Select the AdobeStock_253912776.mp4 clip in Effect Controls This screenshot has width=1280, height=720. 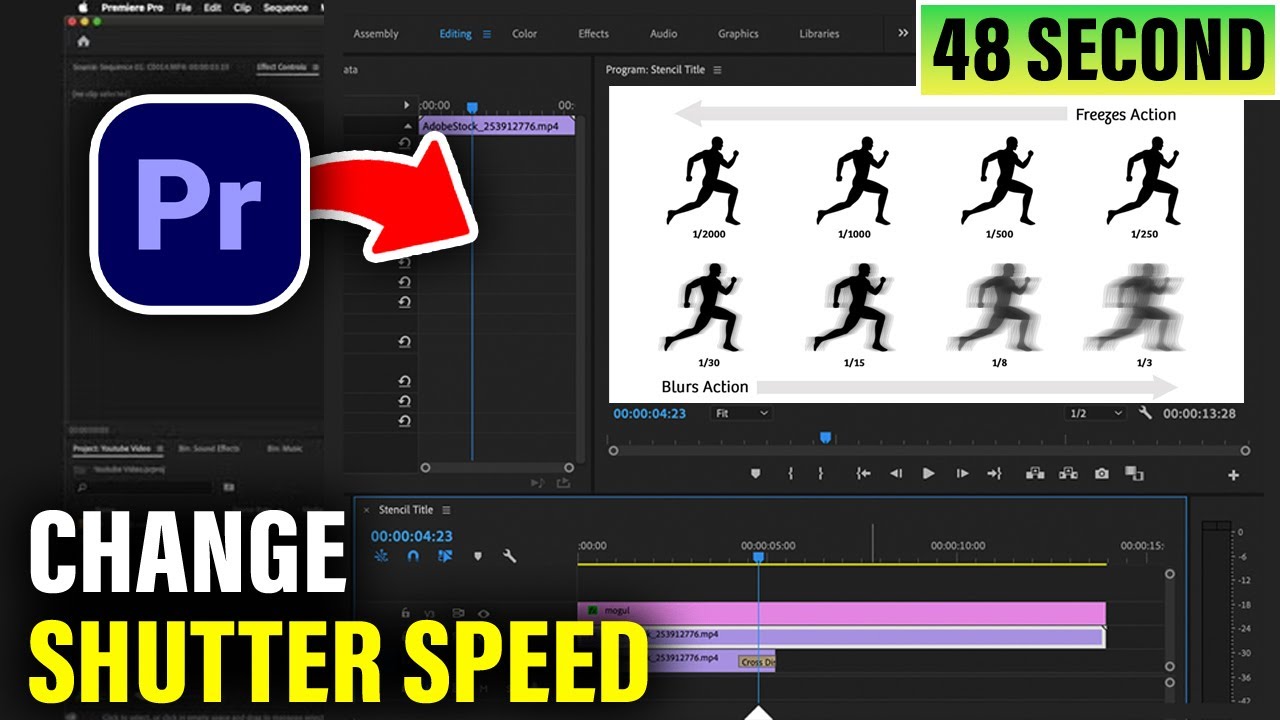point(497,127)
